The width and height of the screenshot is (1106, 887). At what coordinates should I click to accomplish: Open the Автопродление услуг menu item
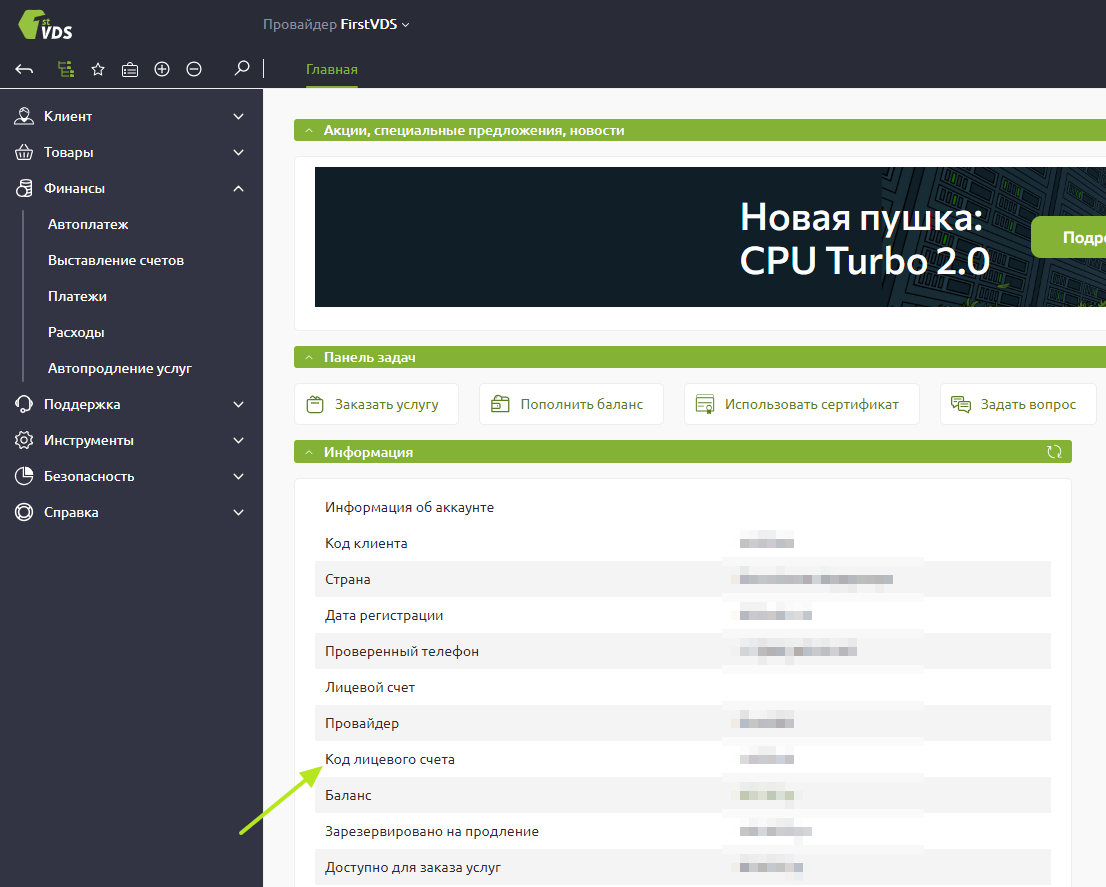(120, 368)
